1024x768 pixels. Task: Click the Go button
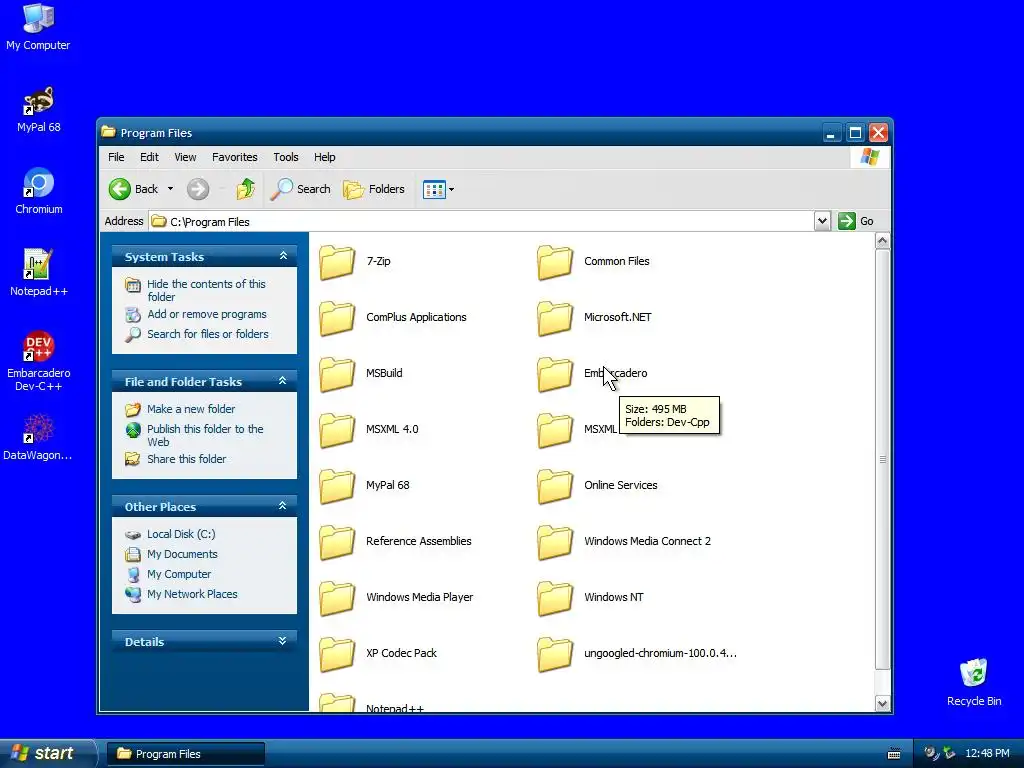[x=856, y=221]
